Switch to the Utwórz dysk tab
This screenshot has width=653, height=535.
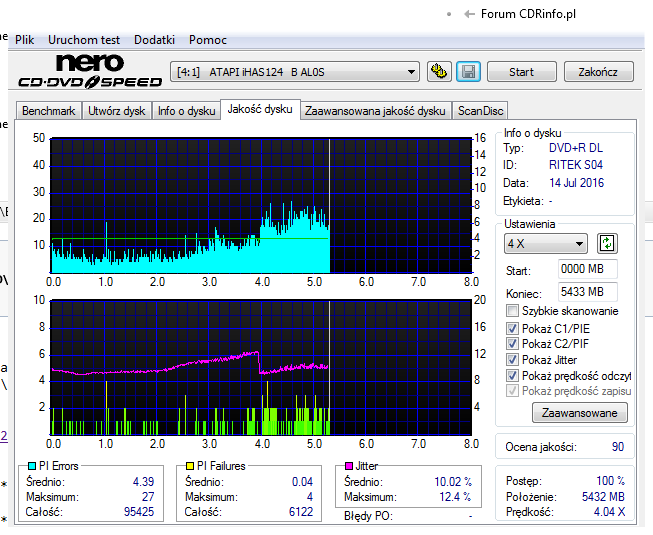pyautogui.click(x=117, y=111)
